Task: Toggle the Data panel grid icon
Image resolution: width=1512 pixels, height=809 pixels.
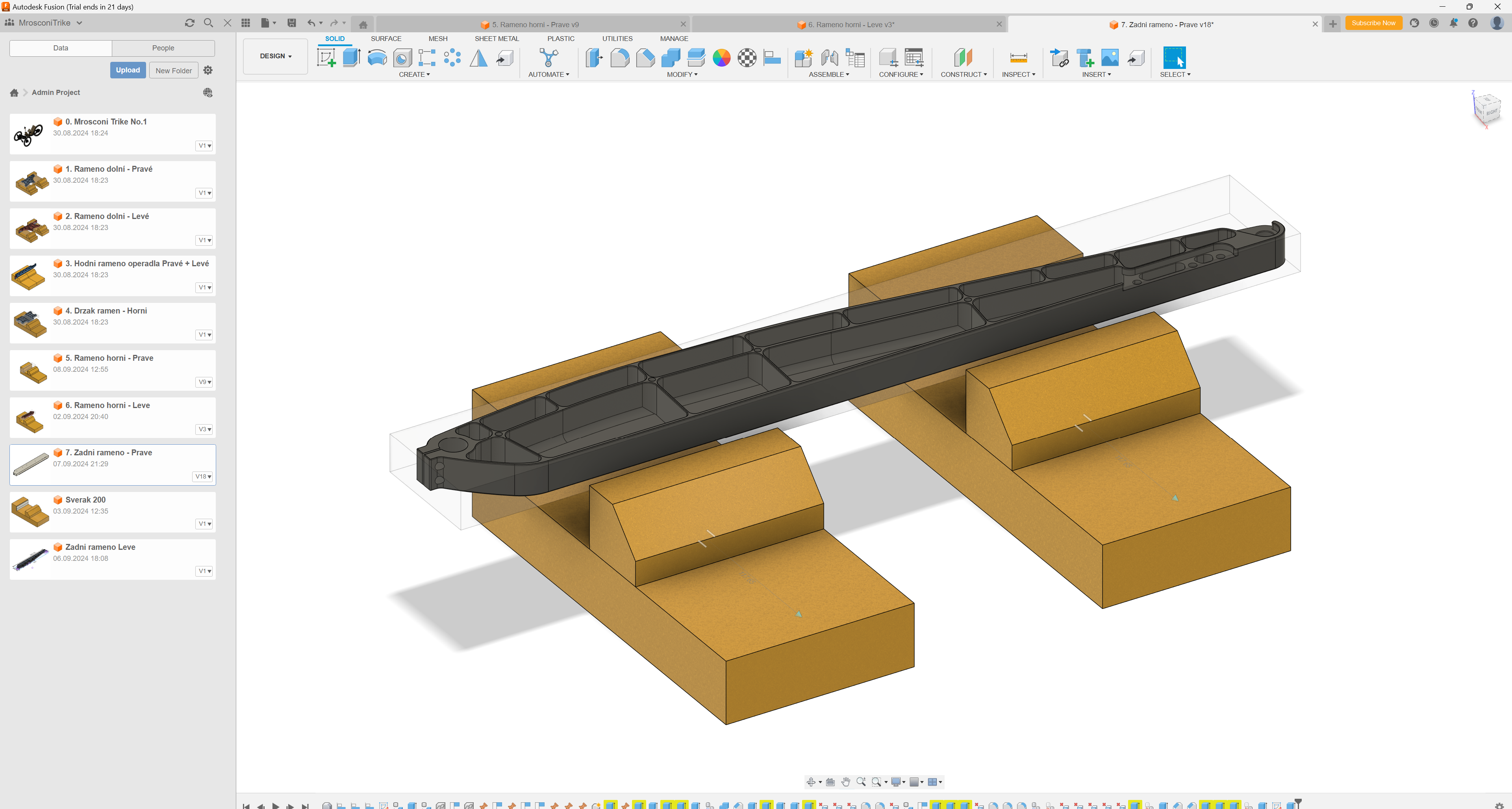Action: [245, 23]
